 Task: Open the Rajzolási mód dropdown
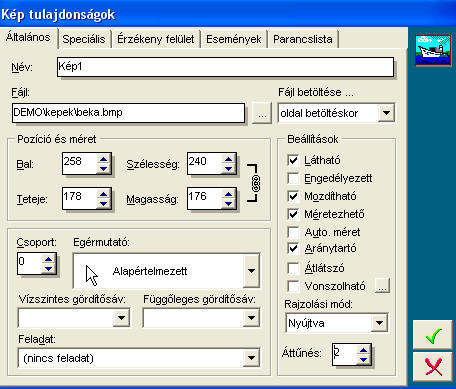point(379,323)
